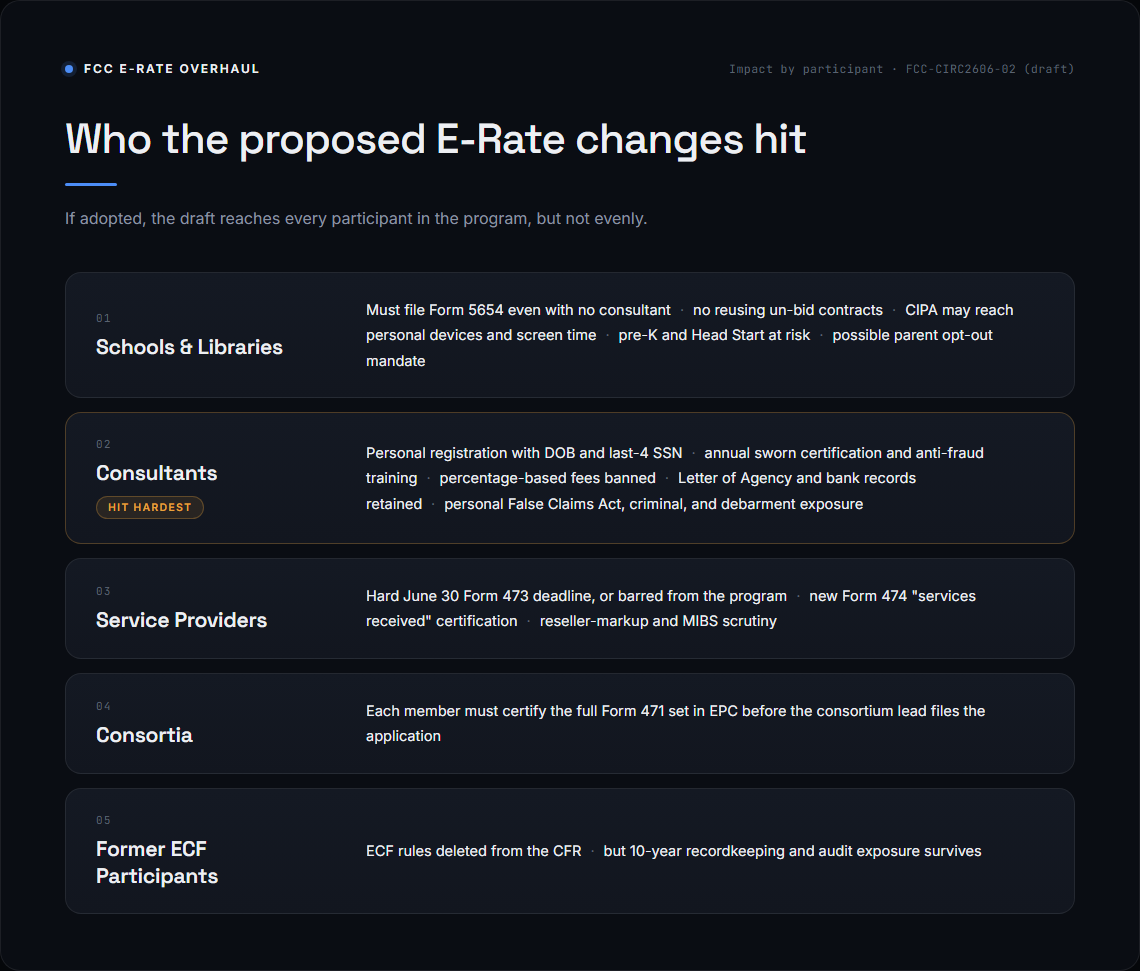
Task: Open the Consortia card title
Action: tap(144, 736)
